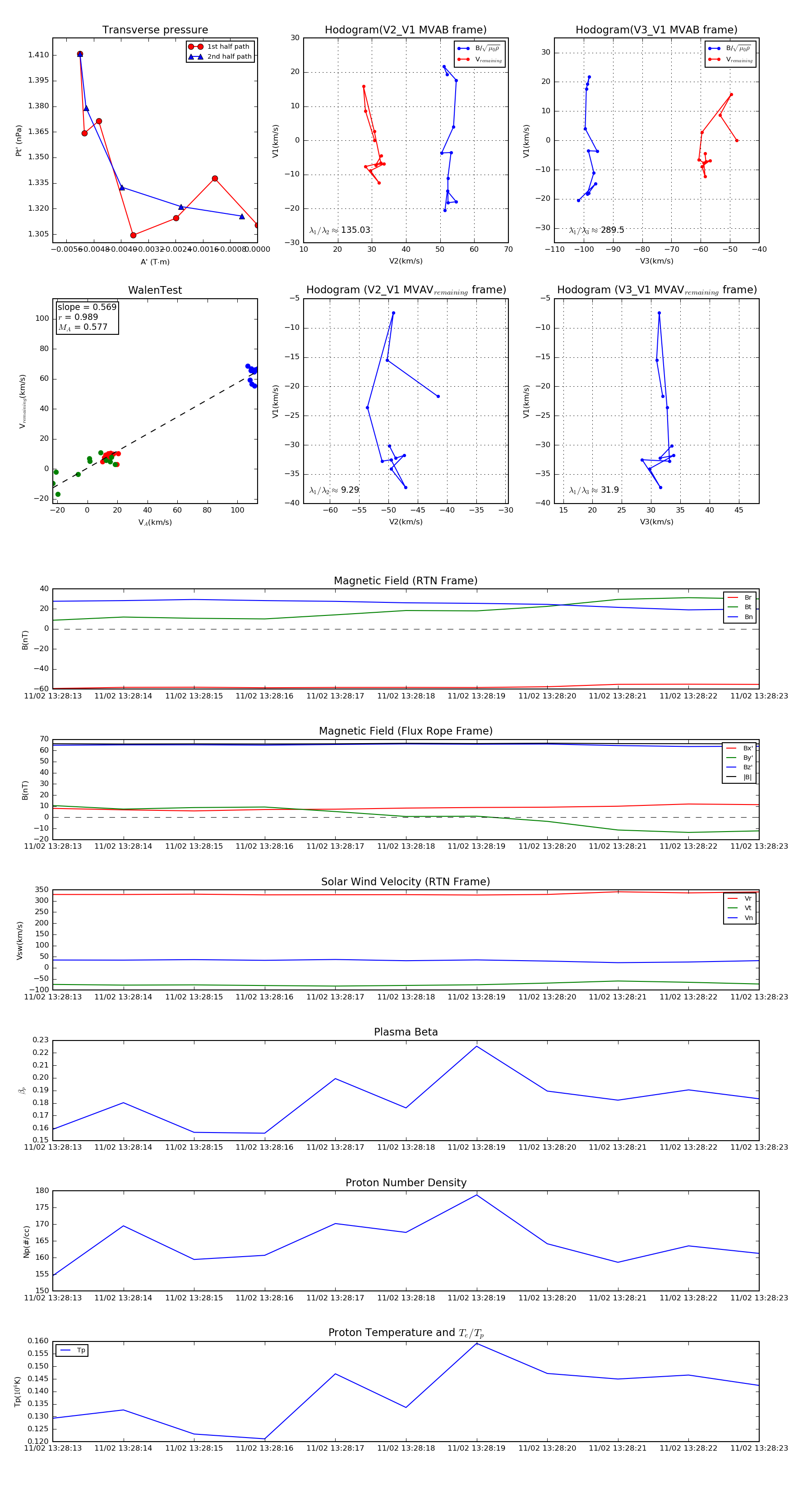
Task: Click the "Proton Number Density" plot title
Action: point(406,1183)
